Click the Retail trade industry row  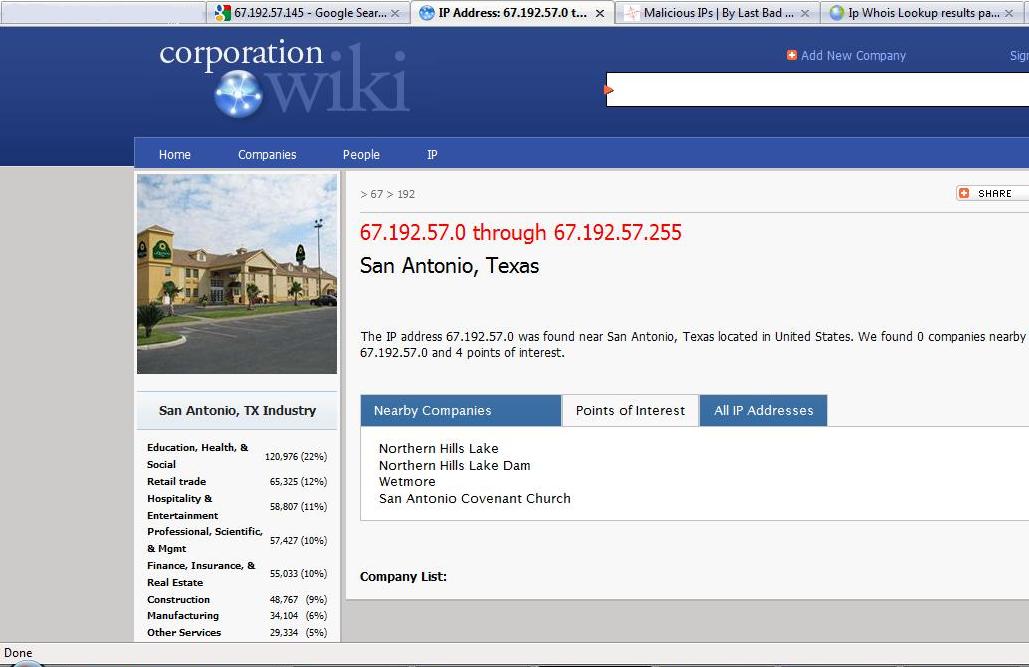pos(237,481)
